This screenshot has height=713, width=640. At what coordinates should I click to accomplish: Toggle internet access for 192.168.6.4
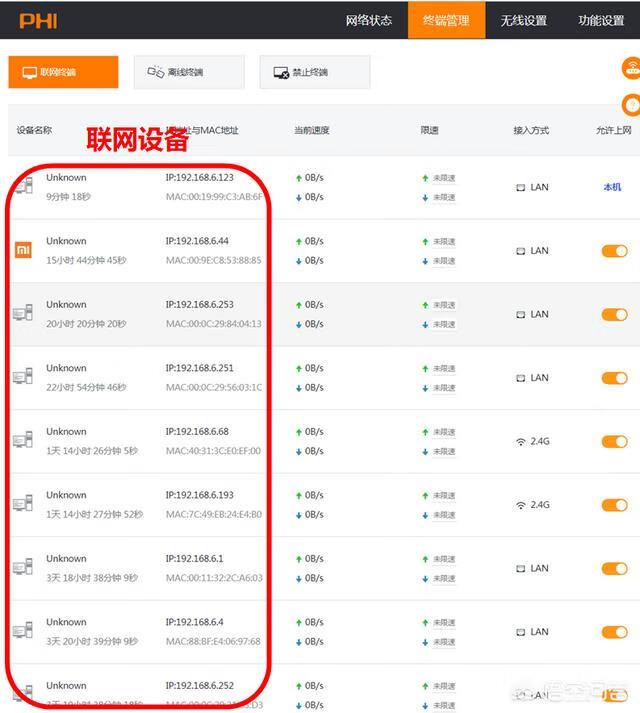[x=614, y=632]
